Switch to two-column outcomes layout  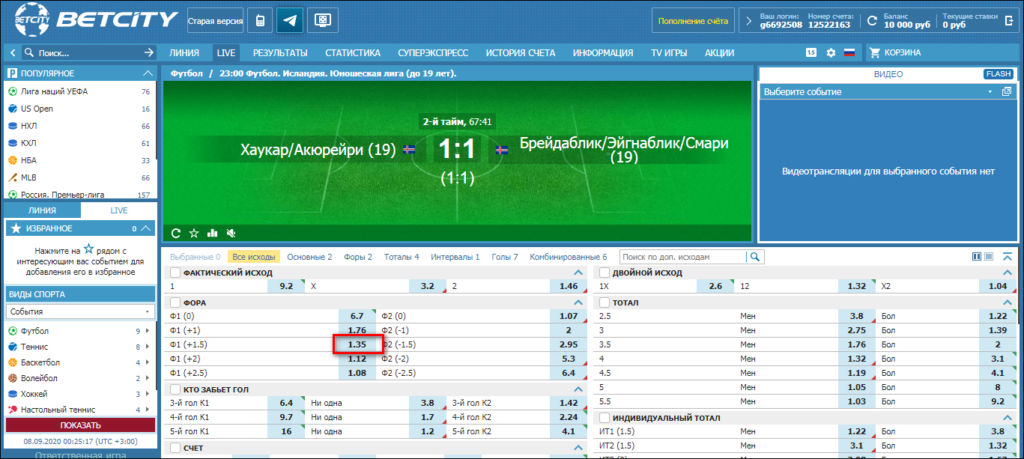pyautogui.click(x=977, y=257)
